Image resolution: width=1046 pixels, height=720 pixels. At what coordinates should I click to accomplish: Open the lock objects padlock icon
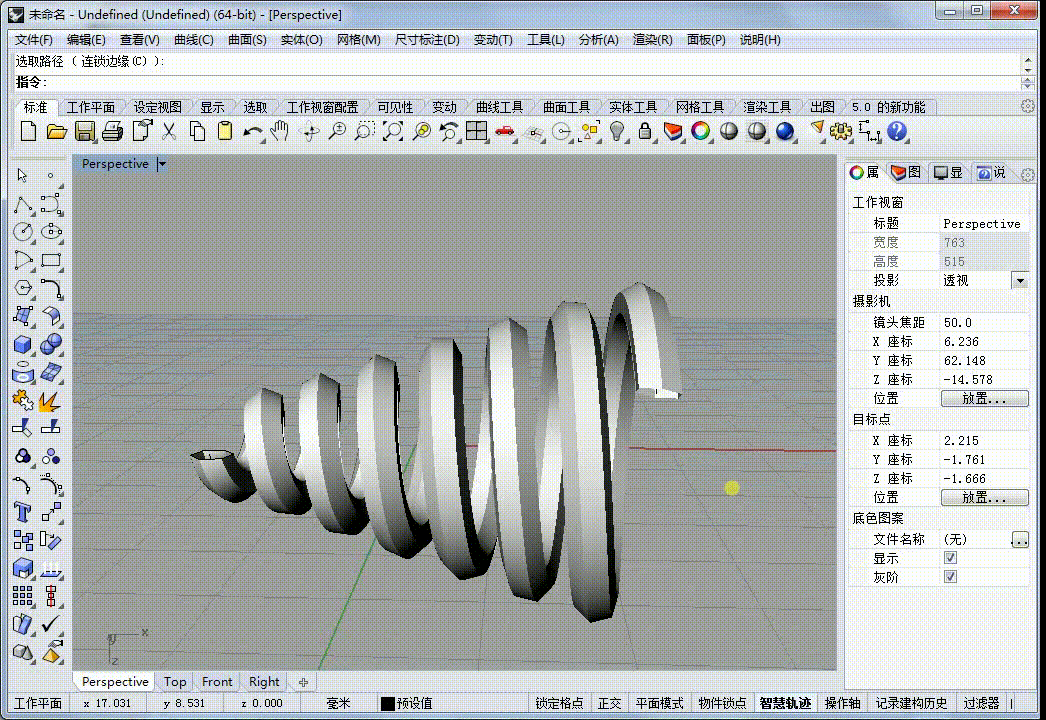coord(644,131)
